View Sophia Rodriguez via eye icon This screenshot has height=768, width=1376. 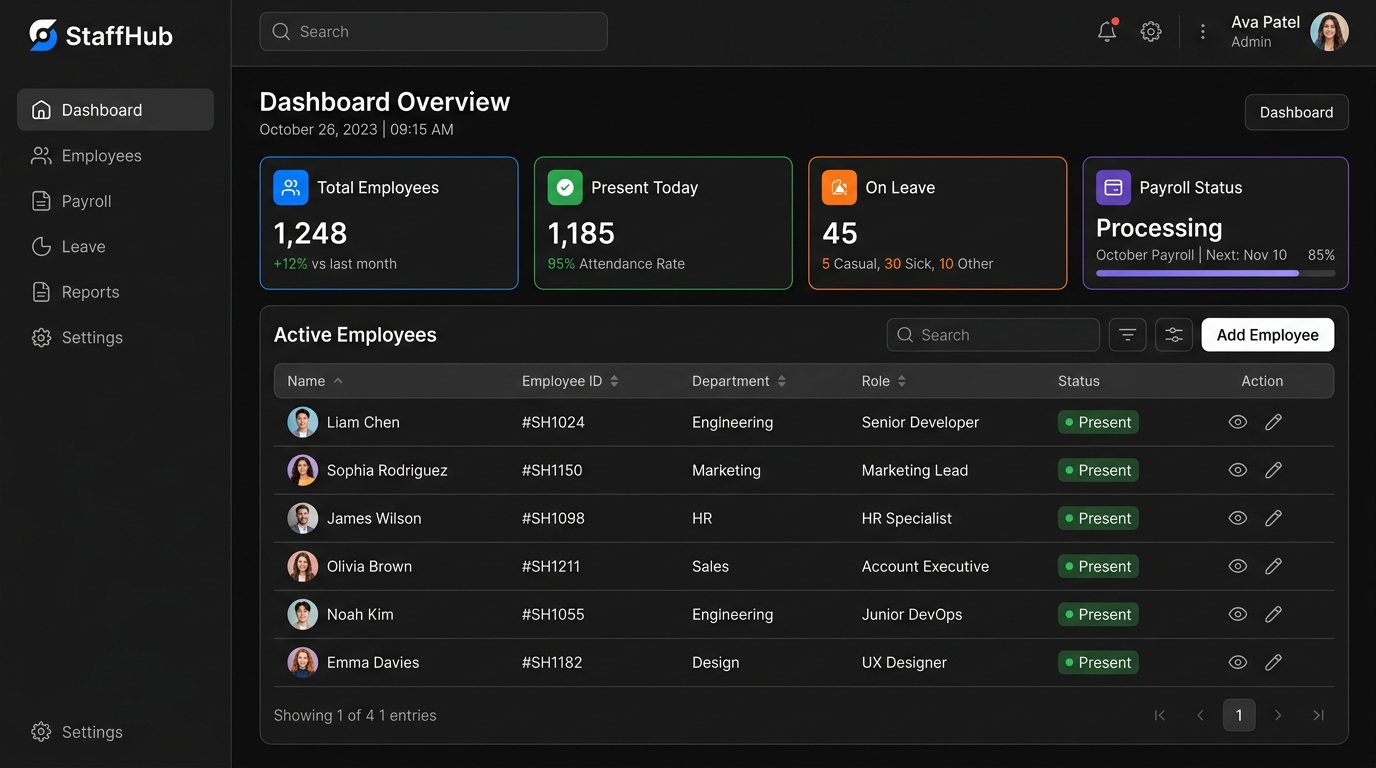point(1238,470)
